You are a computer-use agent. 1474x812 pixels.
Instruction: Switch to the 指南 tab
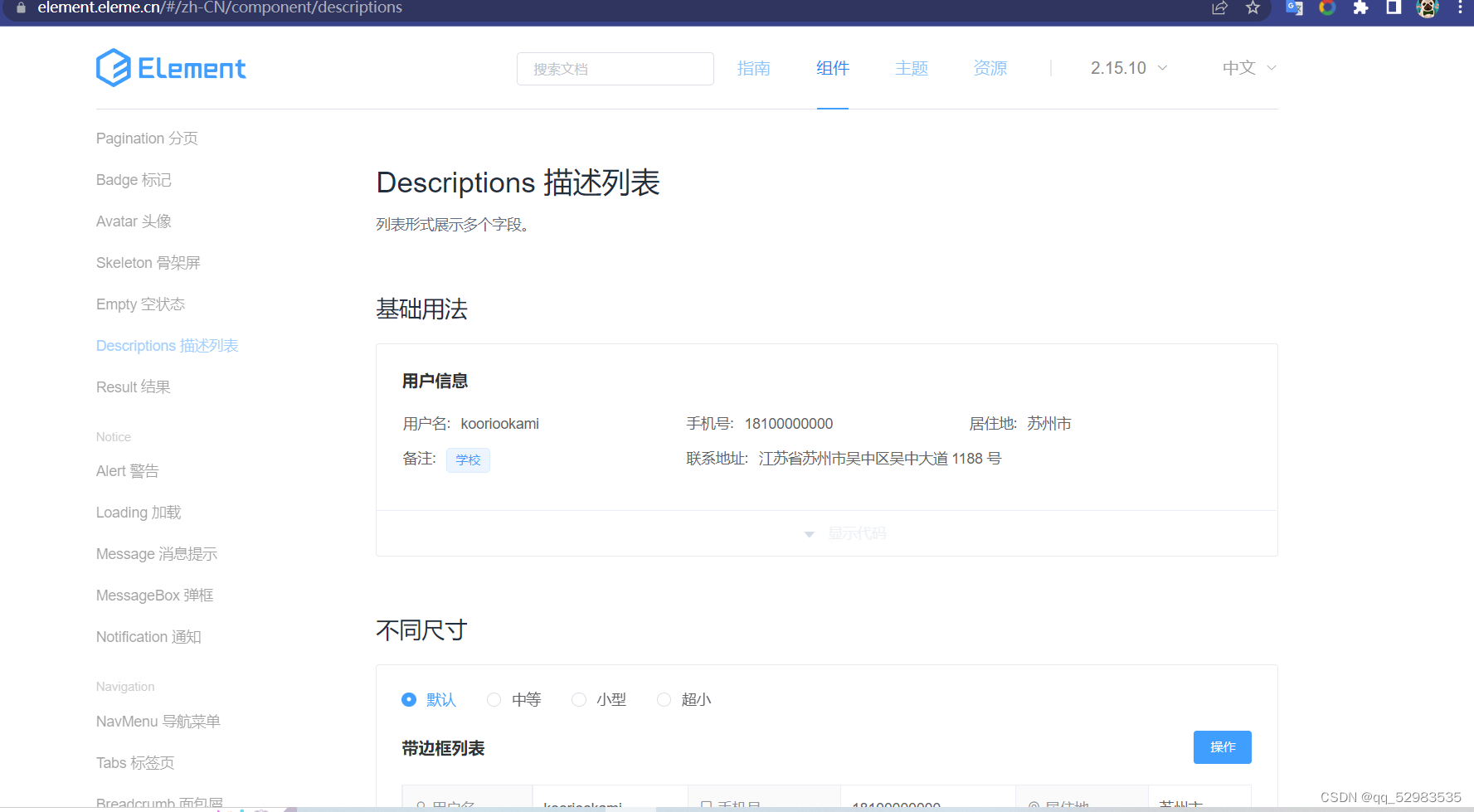click(754, 68)
